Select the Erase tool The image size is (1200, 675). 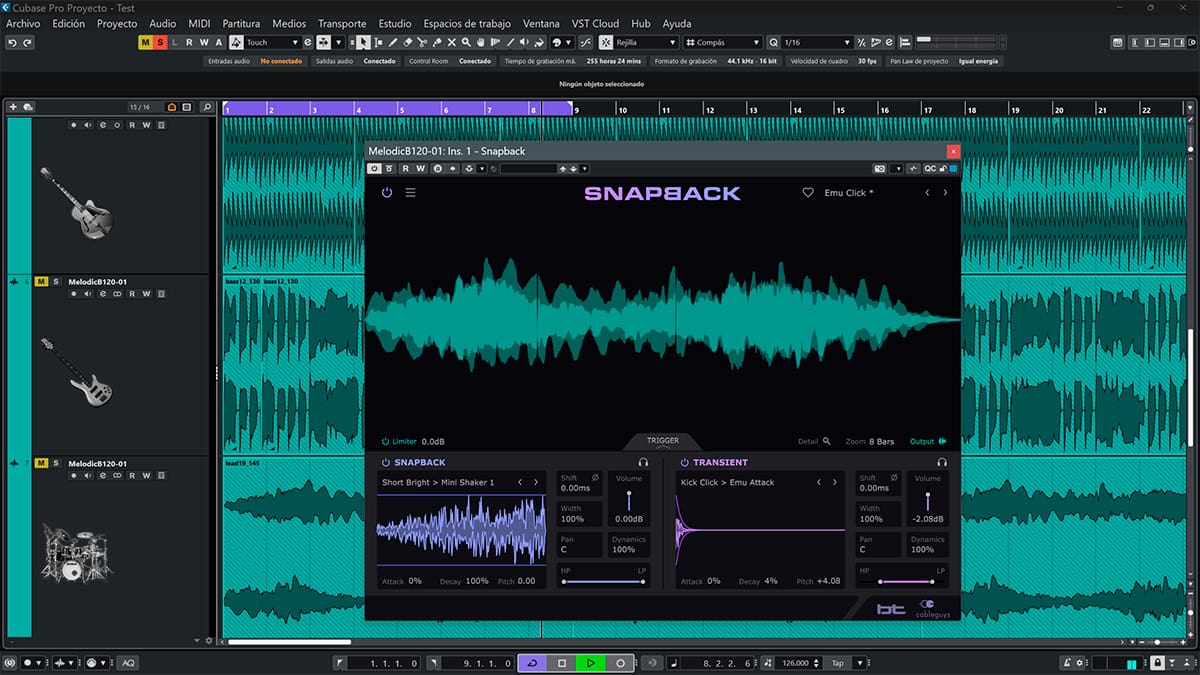click(x=408, y=43)
